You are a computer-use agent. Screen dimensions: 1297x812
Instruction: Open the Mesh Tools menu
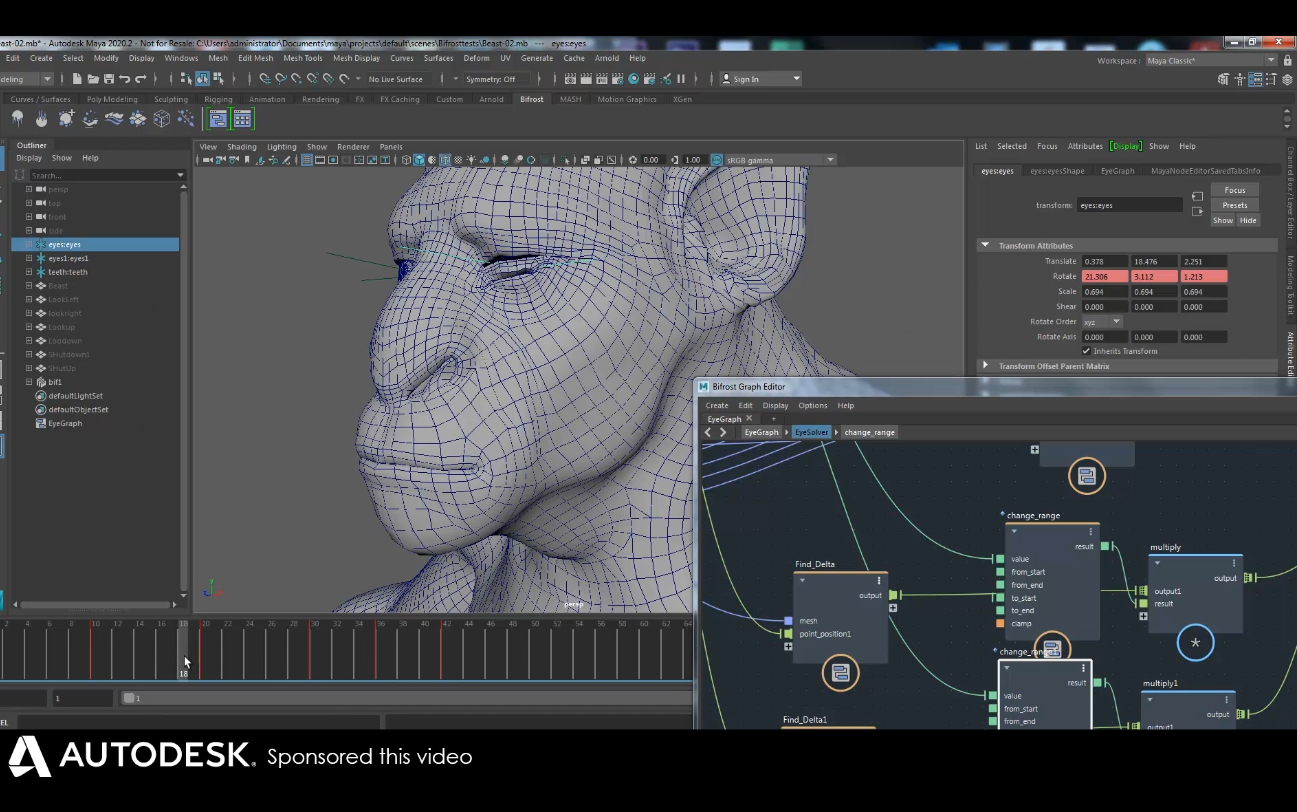click(x=303, y=58)
